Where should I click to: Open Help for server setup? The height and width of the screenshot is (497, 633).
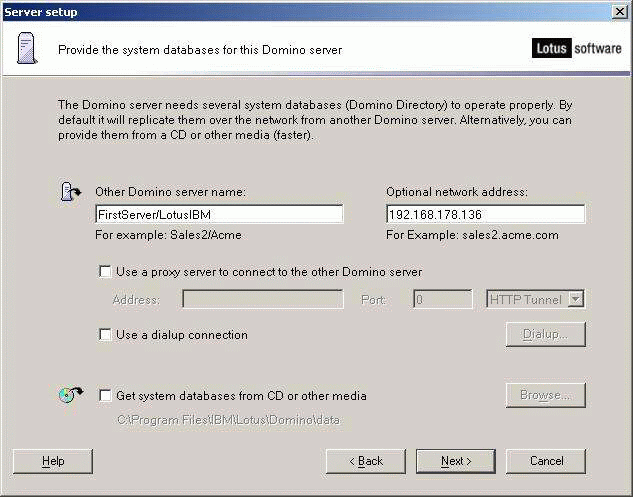coord(53,461)
